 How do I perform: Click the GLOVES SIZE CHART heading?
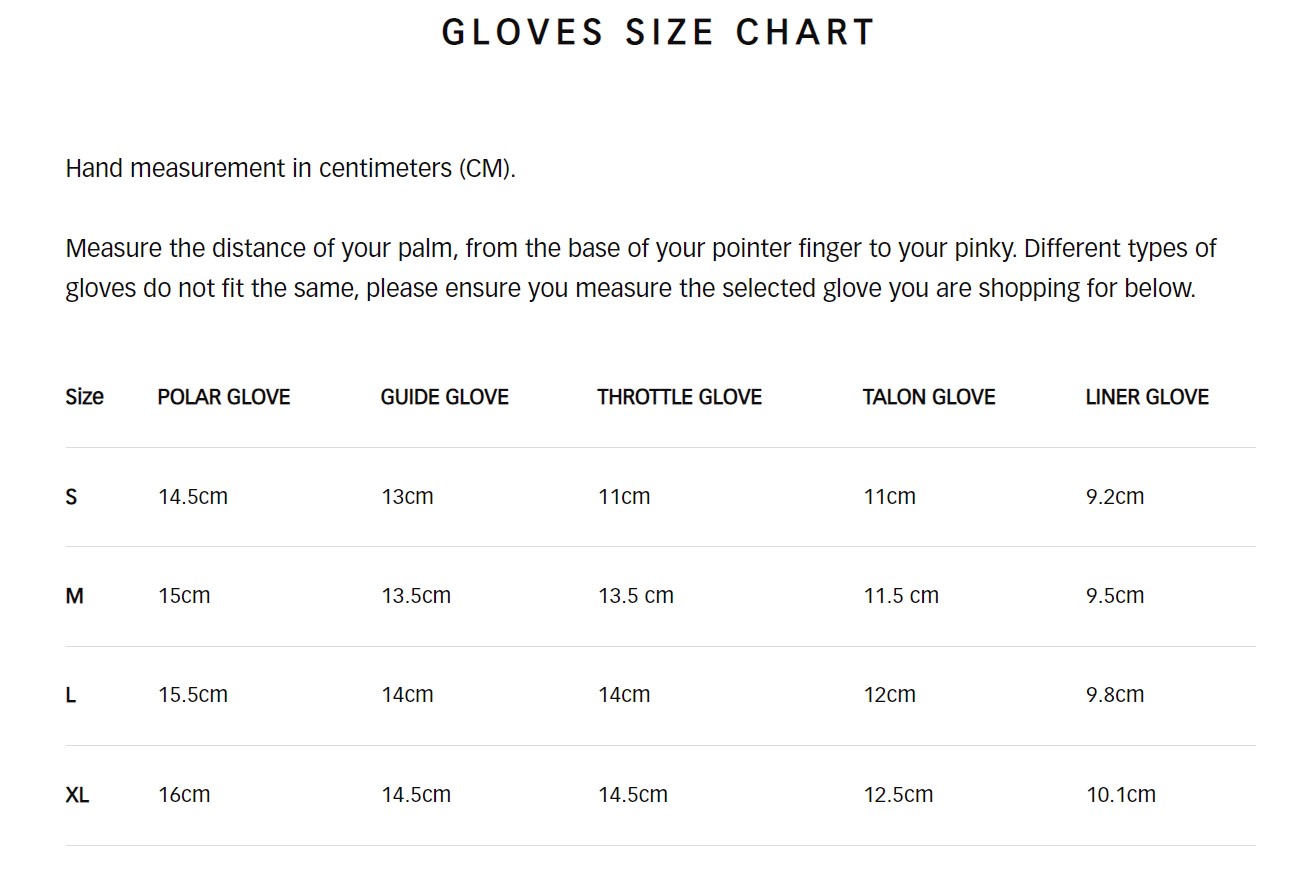658,32
